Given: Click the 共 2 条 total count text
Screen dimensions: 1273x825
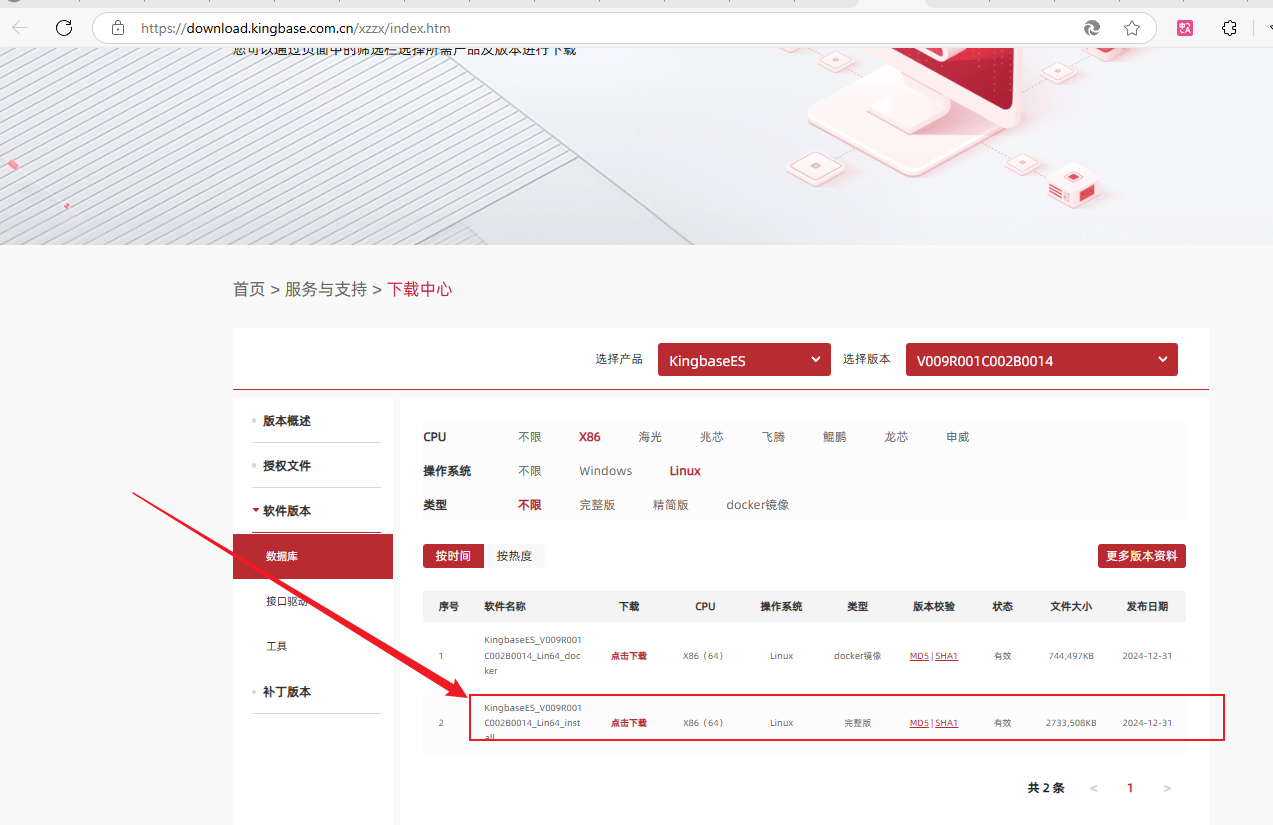Looking at the screenshot, I should pyautogui.click(x=1046, y=788).
